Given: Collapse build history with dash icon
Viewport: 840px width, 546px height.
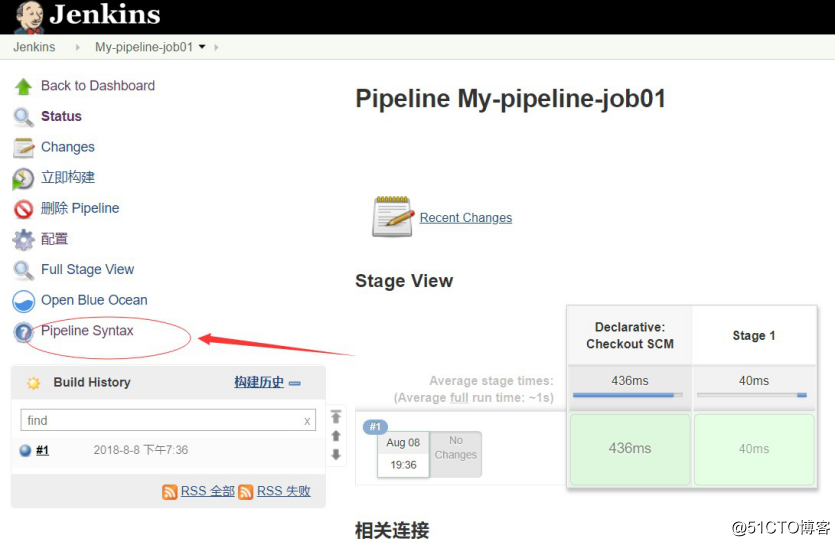Looking at the screenshot, I should tap(295, 383).
